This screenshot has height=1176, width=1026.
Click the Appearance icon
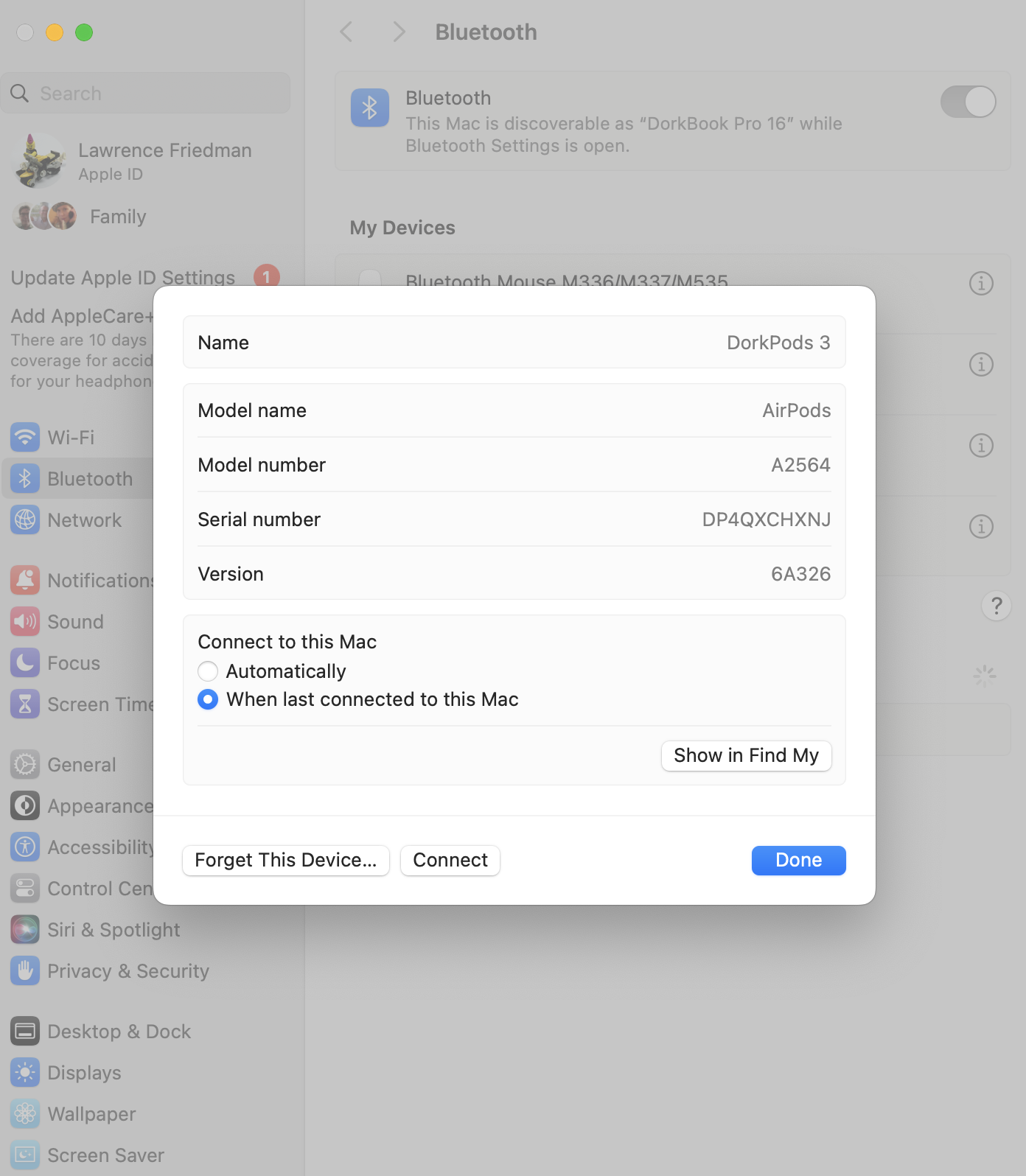point(25,805)
